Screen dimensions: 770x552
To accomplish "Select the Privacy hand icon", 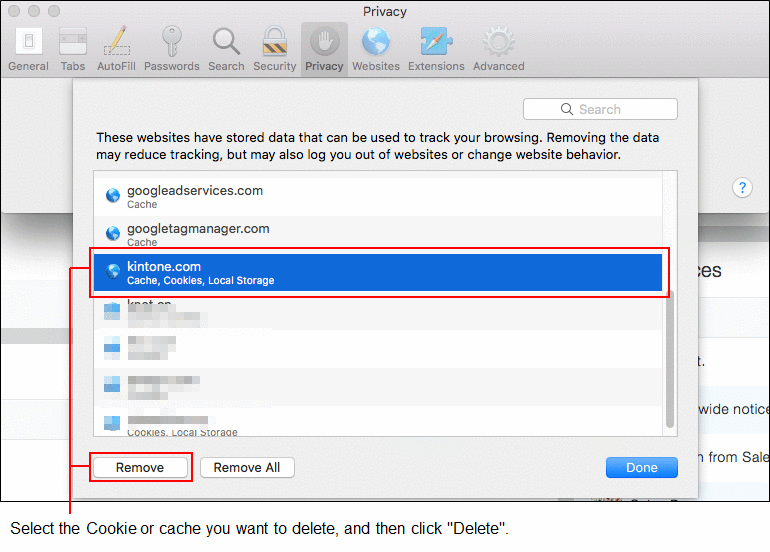I will 324,41.
